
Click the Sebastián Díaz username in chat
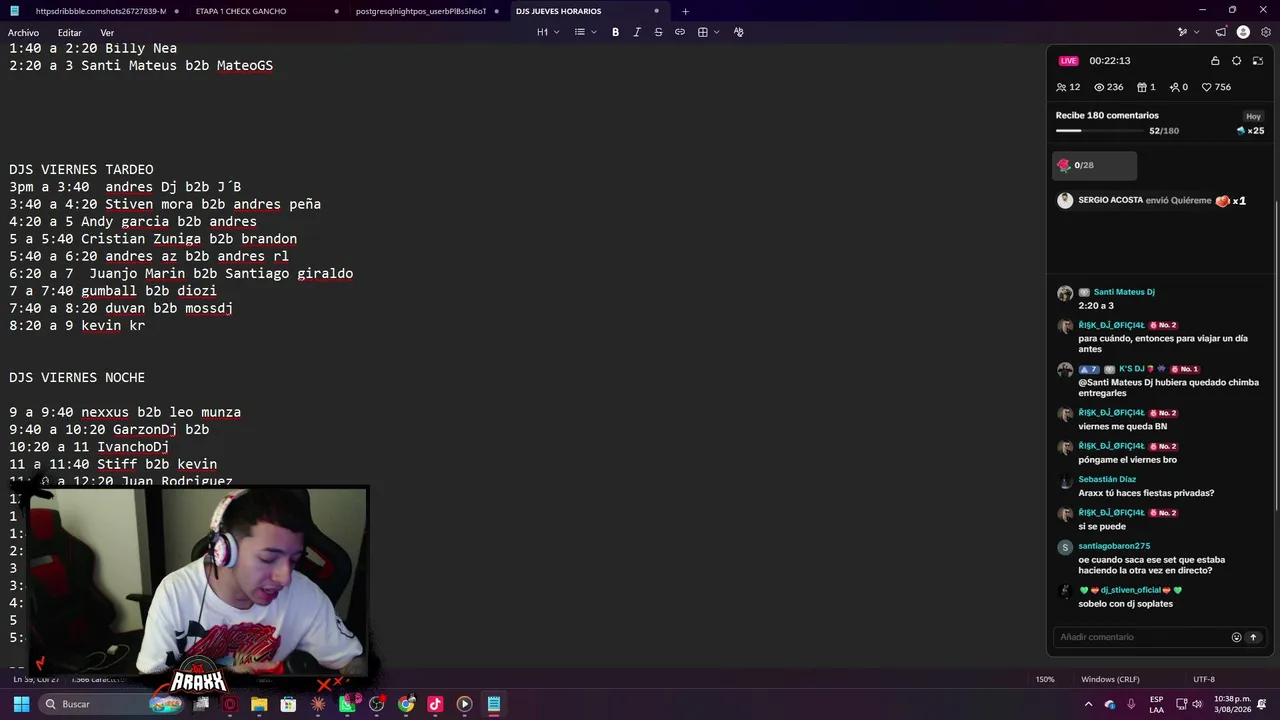click(x=1107, y=479)
